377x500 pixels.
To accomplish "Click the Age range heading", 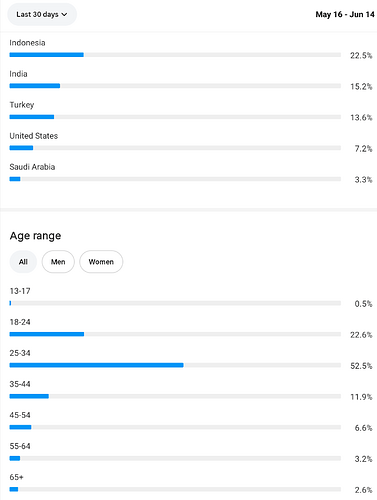I will [35, 236].
